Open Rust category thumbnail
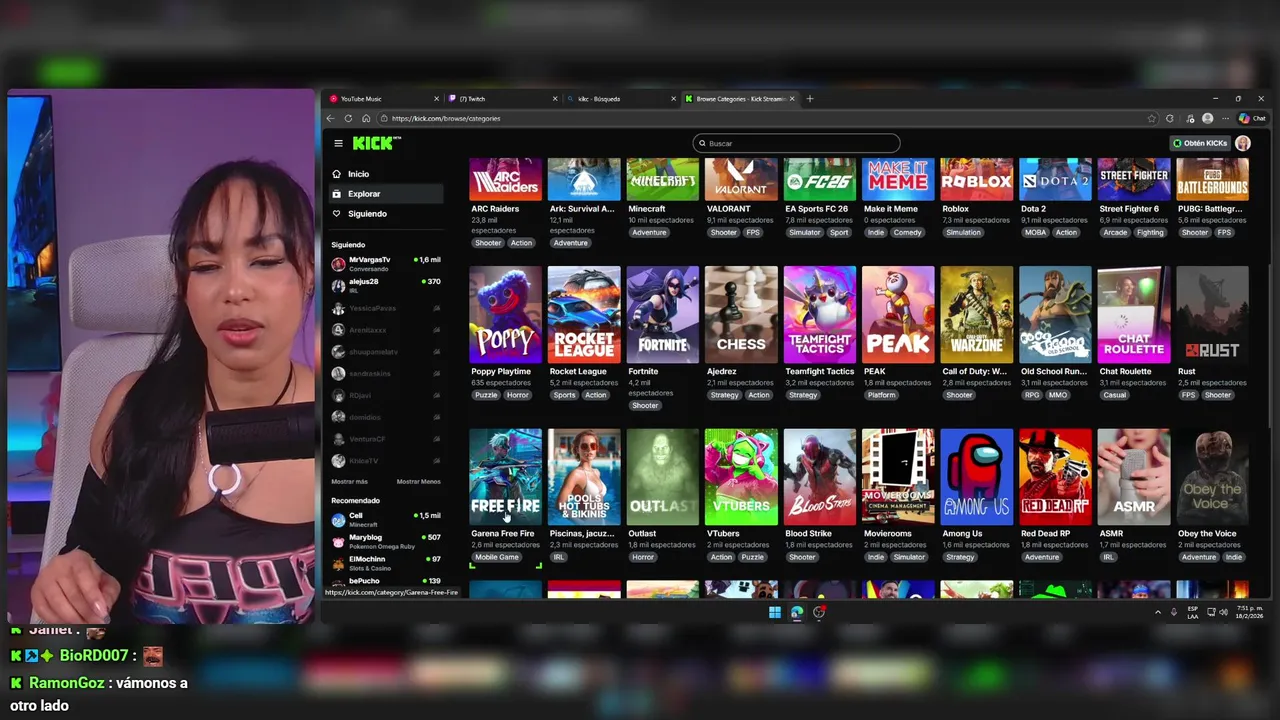 click(1212, 314)
